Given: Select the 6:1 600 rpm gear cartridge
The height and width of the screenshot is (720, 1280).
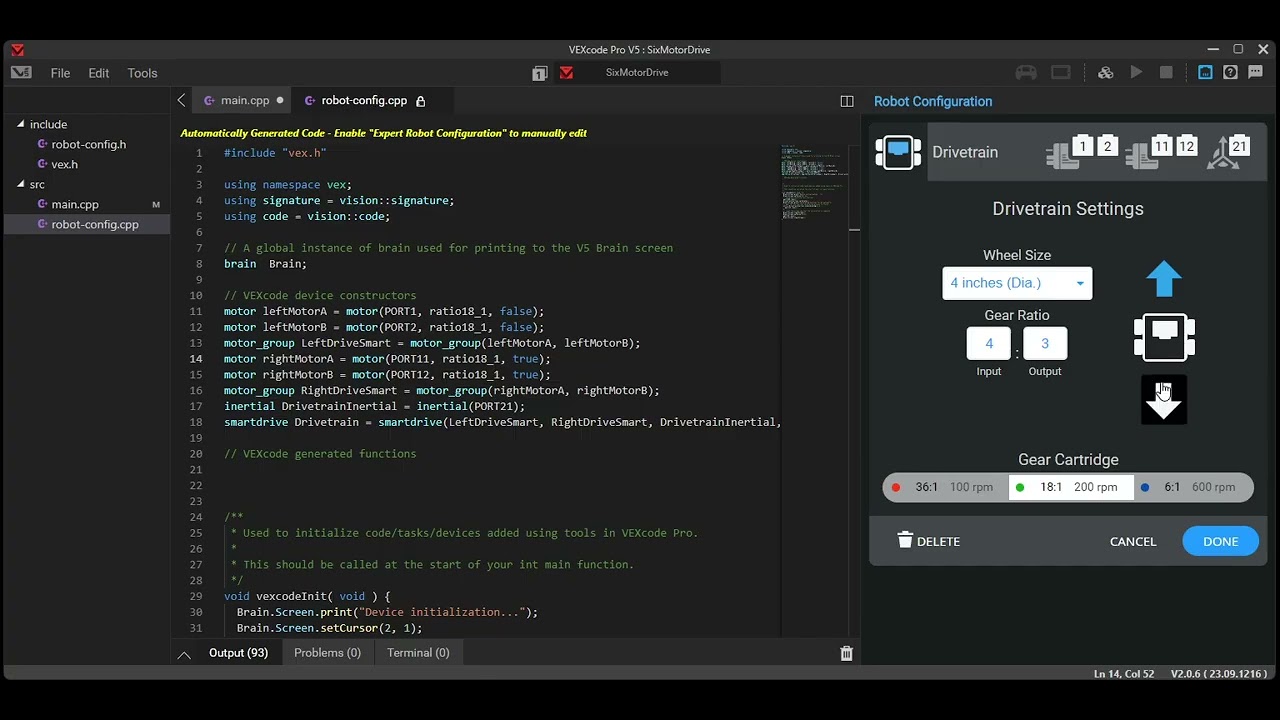Looking at the screenshot, I should (x=1192, y=487).
